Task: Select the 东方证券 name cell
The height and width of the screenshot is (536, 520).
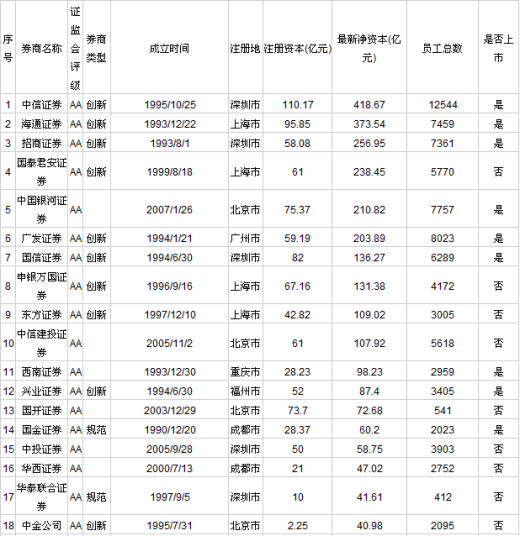Action: coord(41,314)
